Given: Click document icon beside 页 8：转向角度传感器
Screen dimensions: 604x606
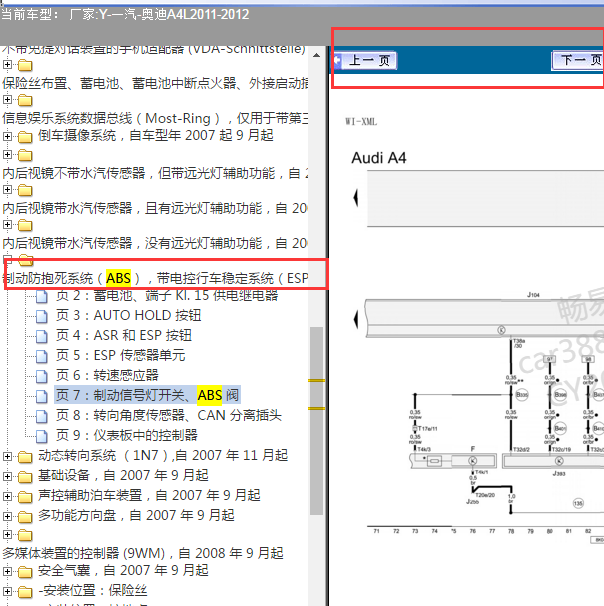Looking at the screenshot, I should pos(41,417).
